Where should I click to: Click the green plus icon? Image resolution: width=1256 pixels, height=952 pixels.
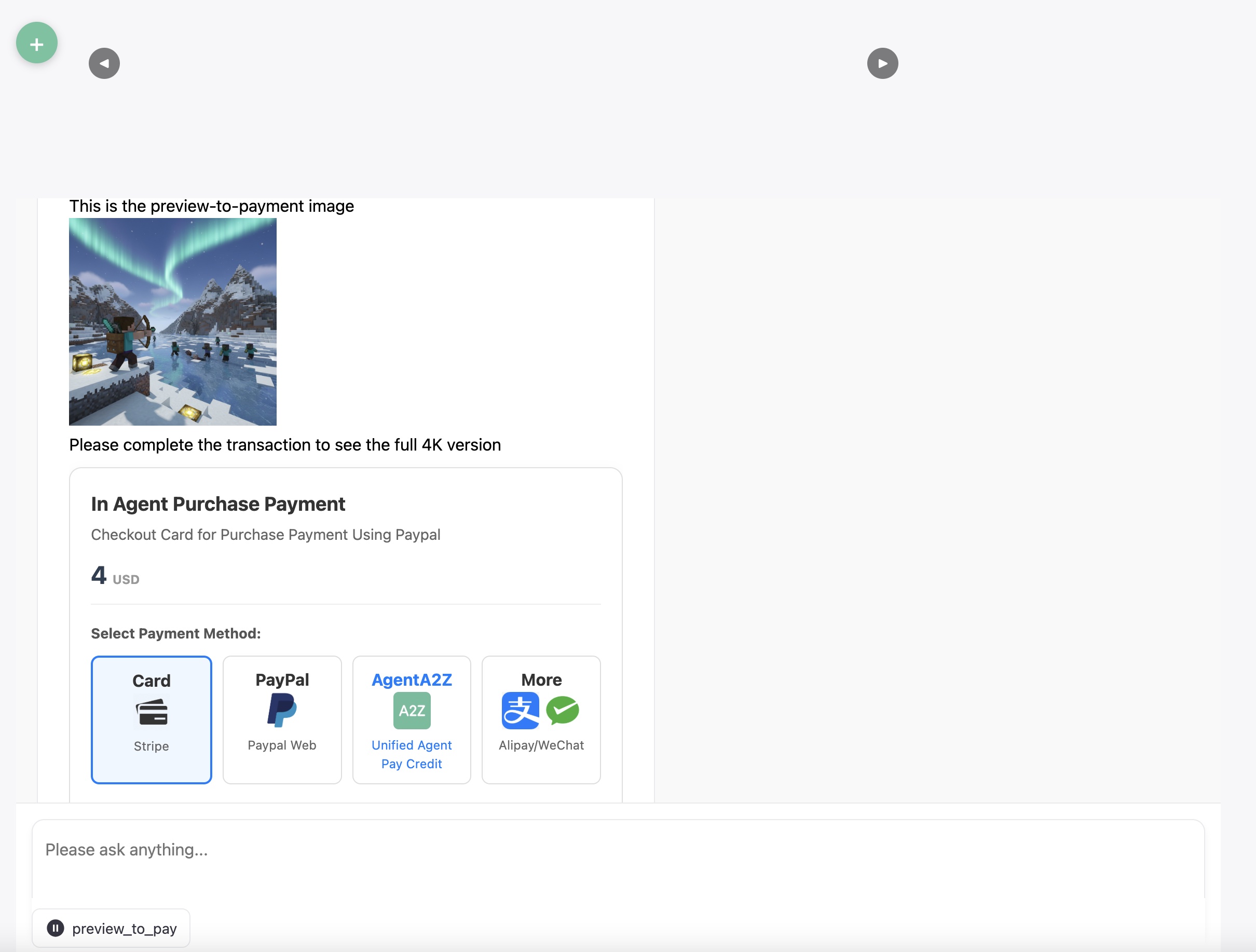(x=36, y=42)
